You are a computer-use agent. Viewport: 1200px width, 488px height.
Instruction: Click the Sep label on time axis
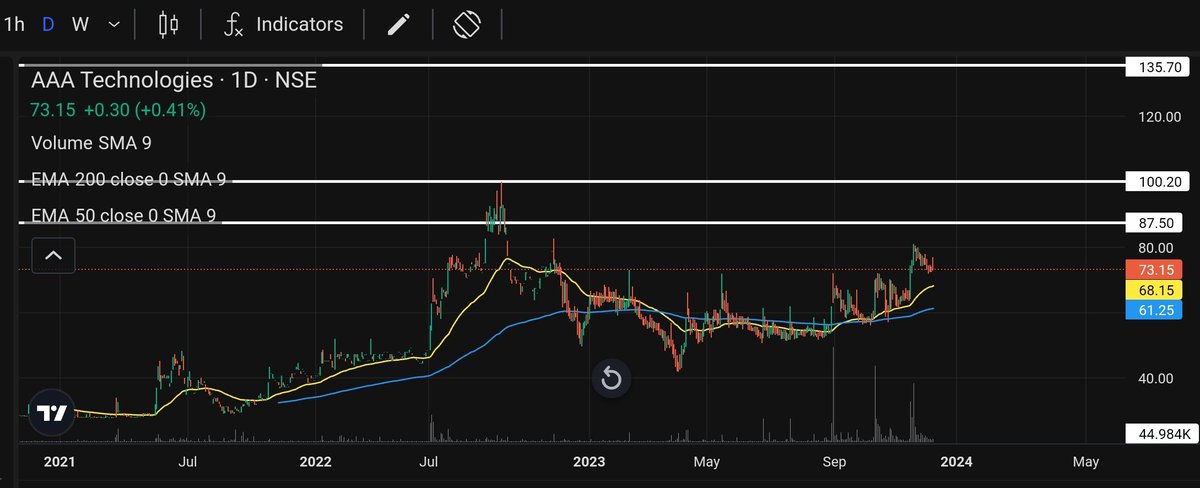tap(834, 462)
